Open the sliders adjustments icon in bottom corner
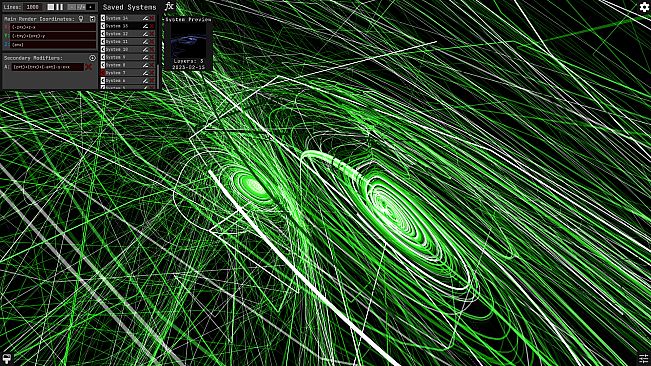The image size is (651, 366). [x=644, y=359]
